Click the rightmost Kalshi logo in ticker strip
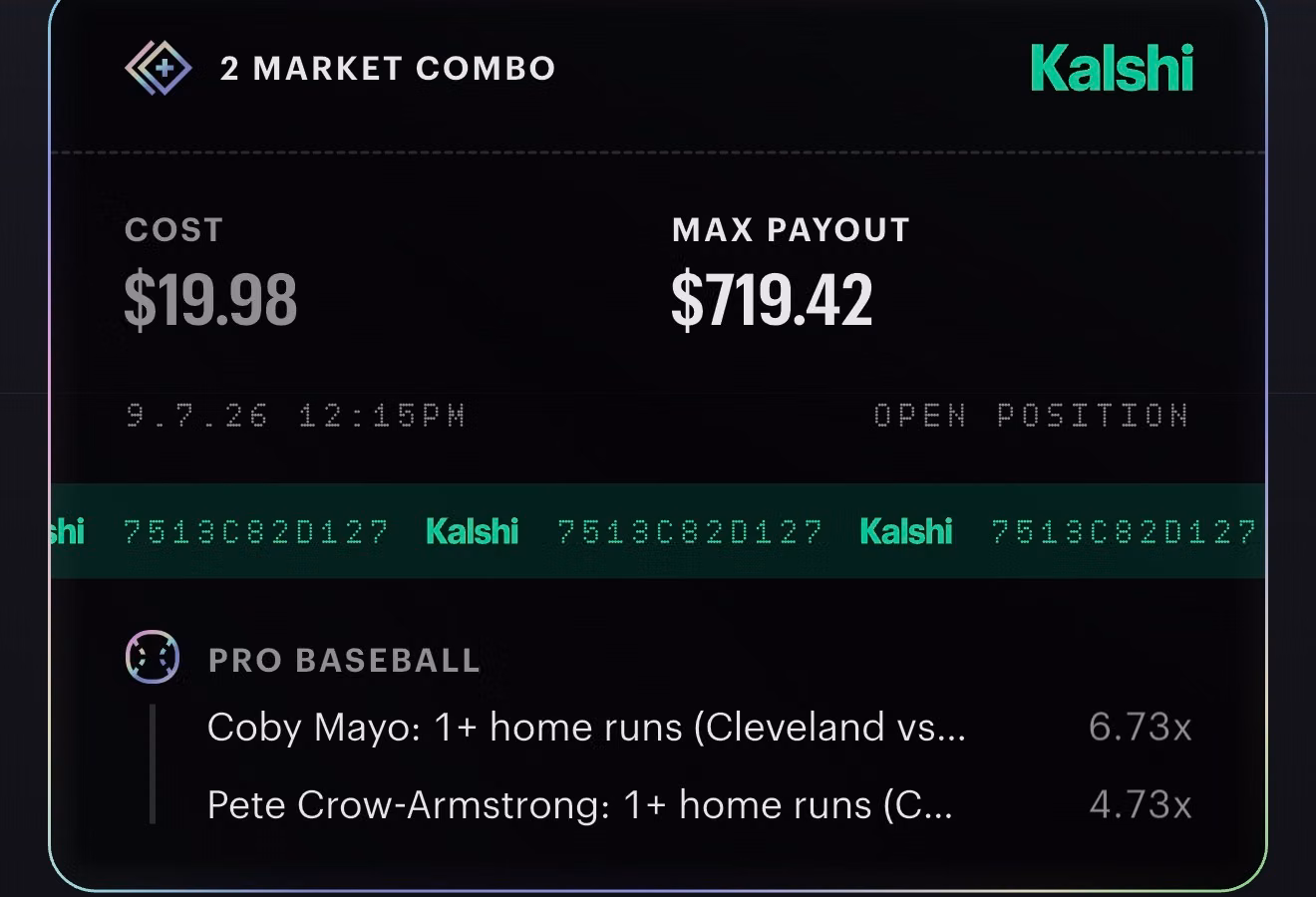 coord(906,531)
